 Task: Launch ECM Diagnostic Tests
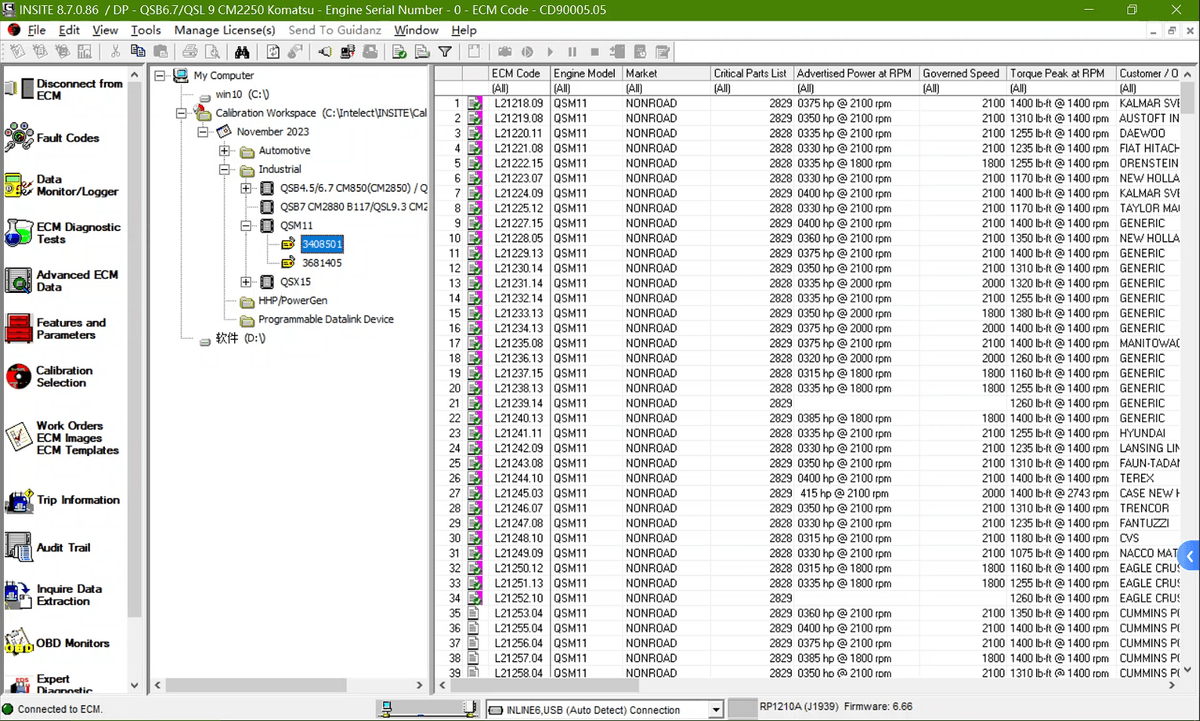[20, 233]
